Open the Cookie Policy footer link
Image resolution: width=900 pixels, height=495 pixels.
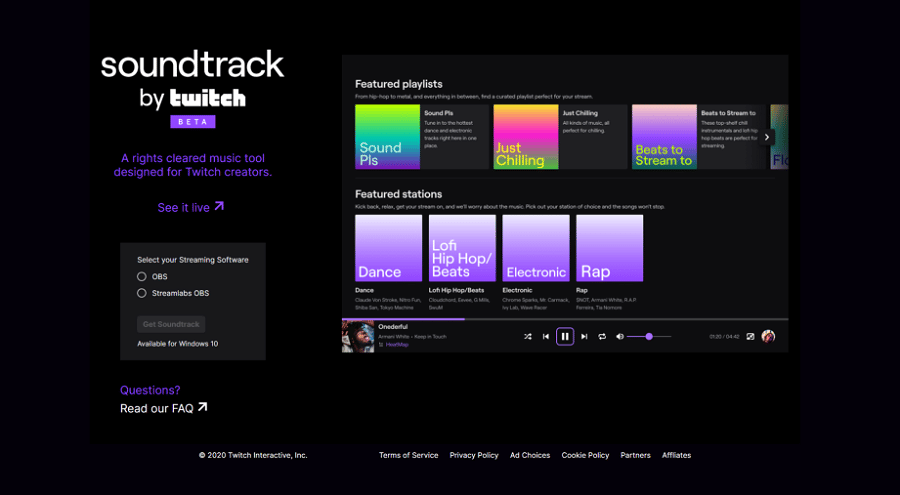click(585, 455)
